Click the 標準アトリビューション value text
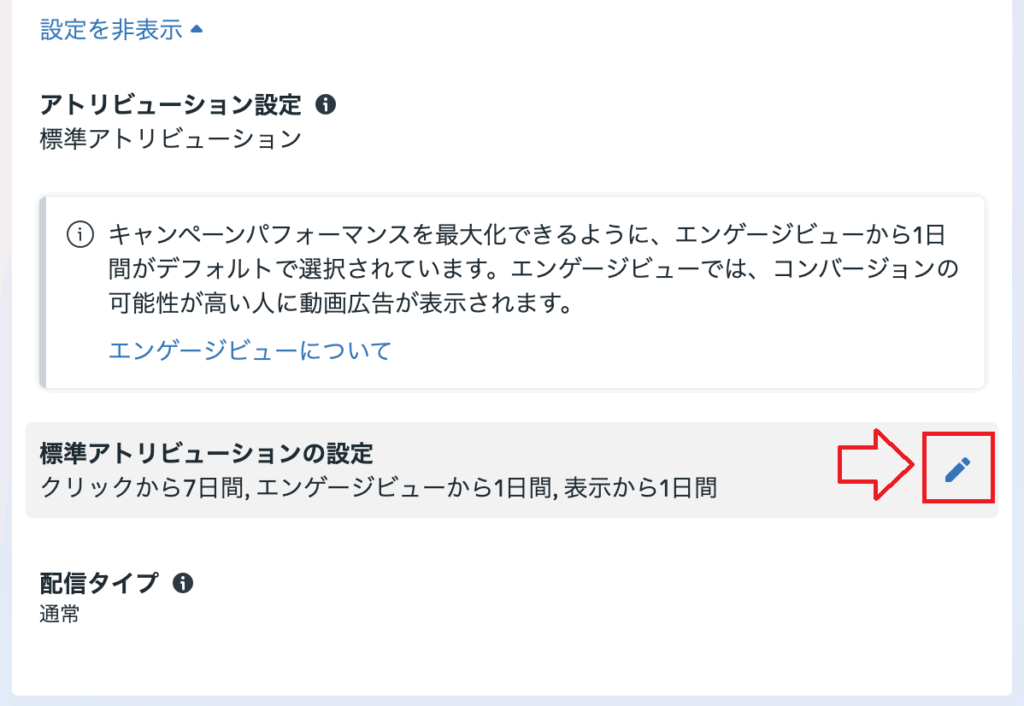The image size is (1024, 706). click(170, 139)
